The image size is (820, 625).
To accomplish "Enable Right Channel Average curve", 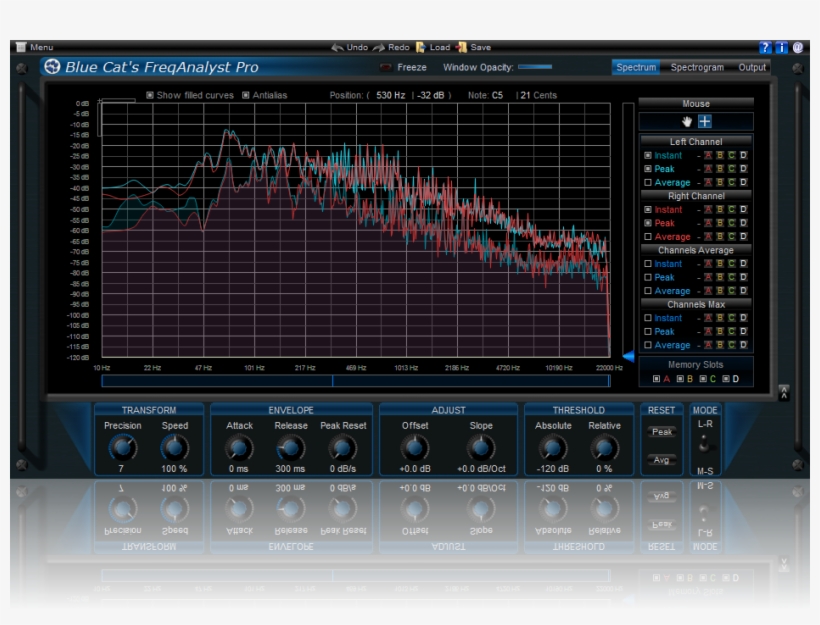I will [648, 236].
